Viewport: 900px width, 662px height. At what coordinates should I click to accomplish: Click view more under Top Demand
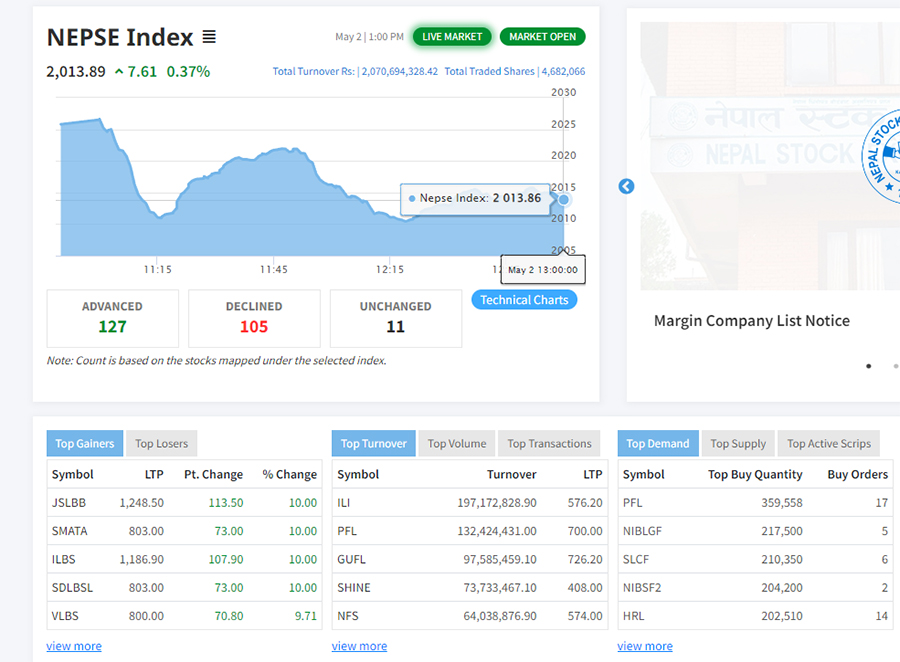645,646
